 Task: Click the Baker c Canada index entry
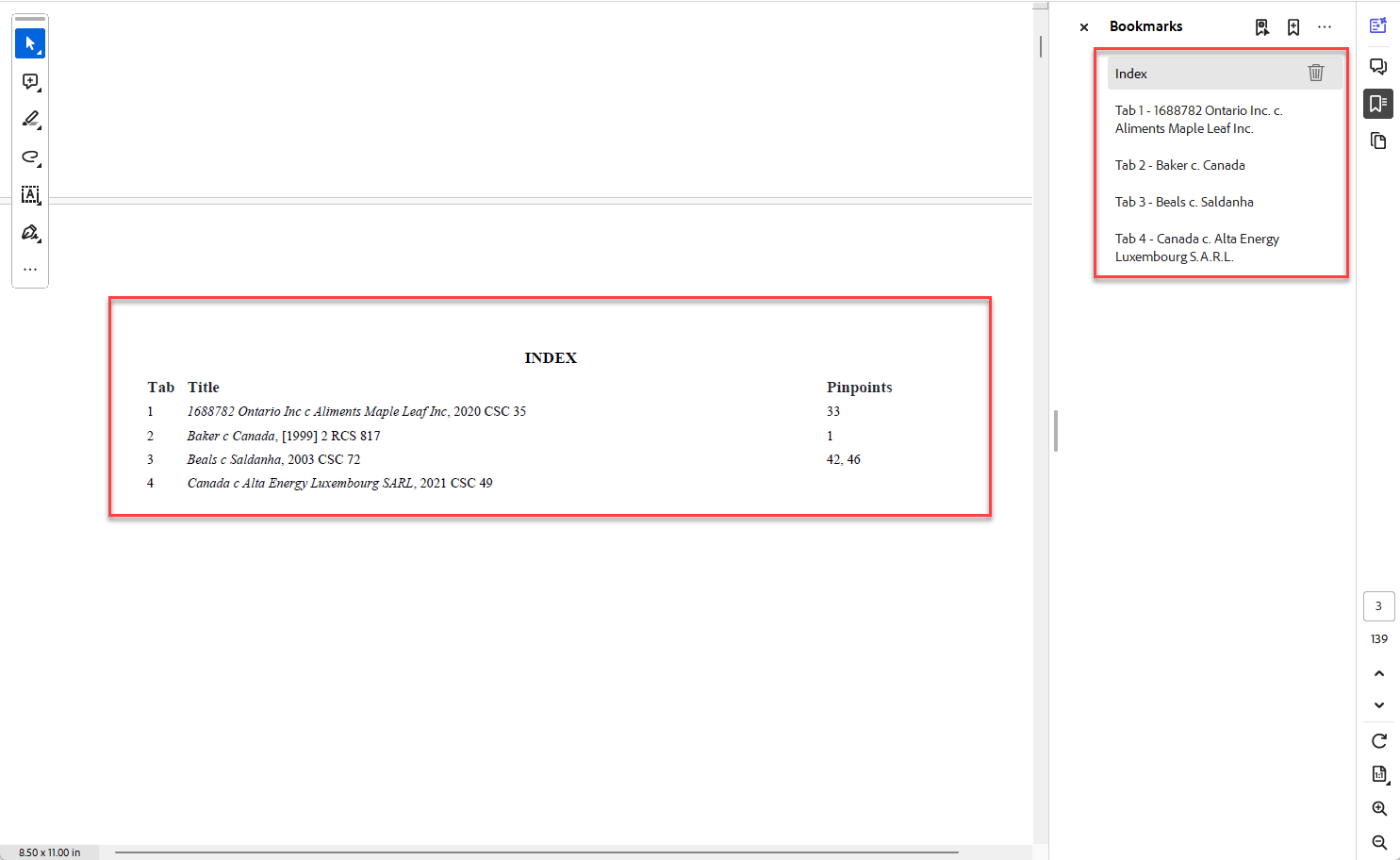284,437
